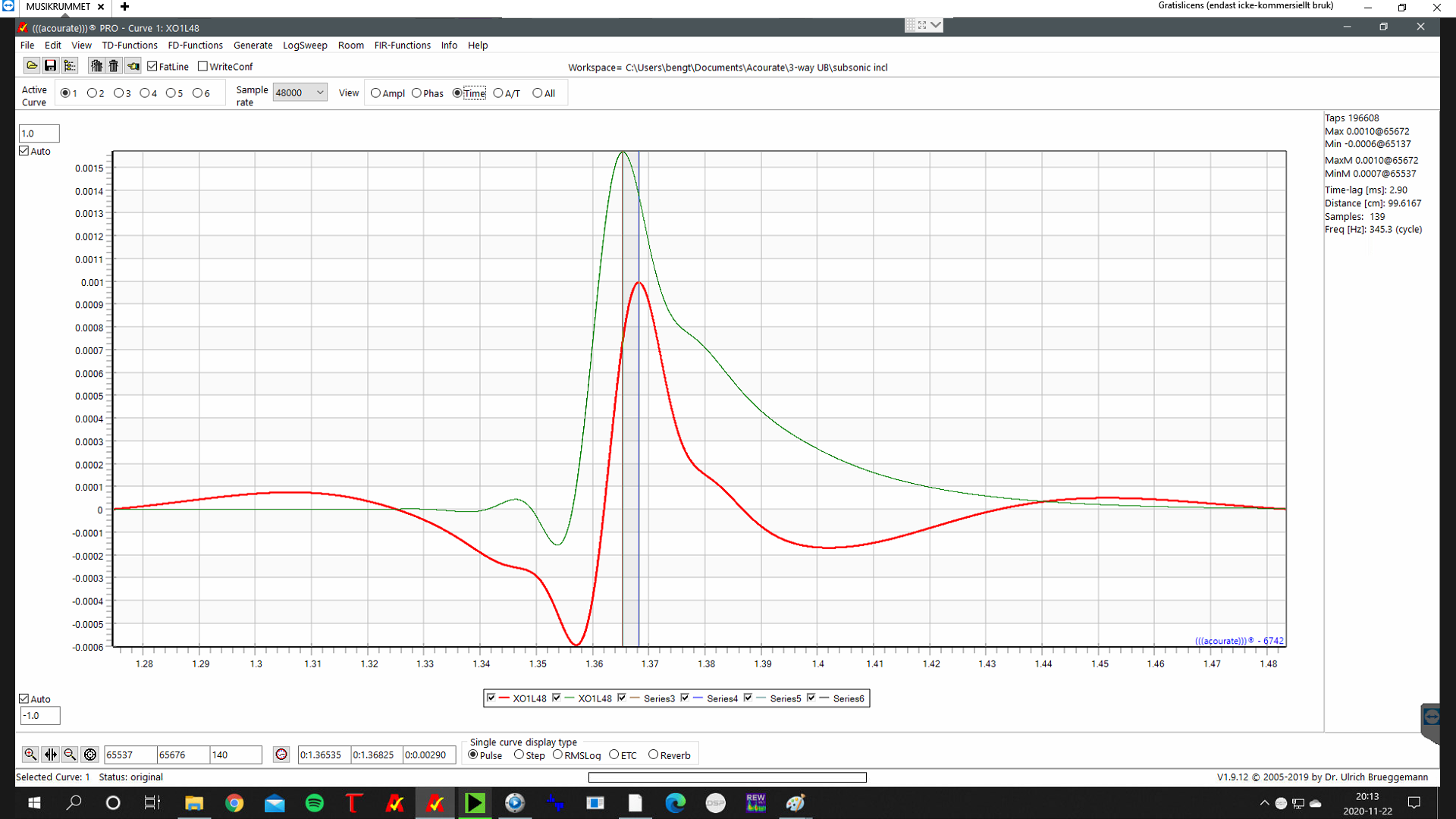Open Spotify from the taskbar
Viewport: 1456px width, 819px height.
coord(314,803)
